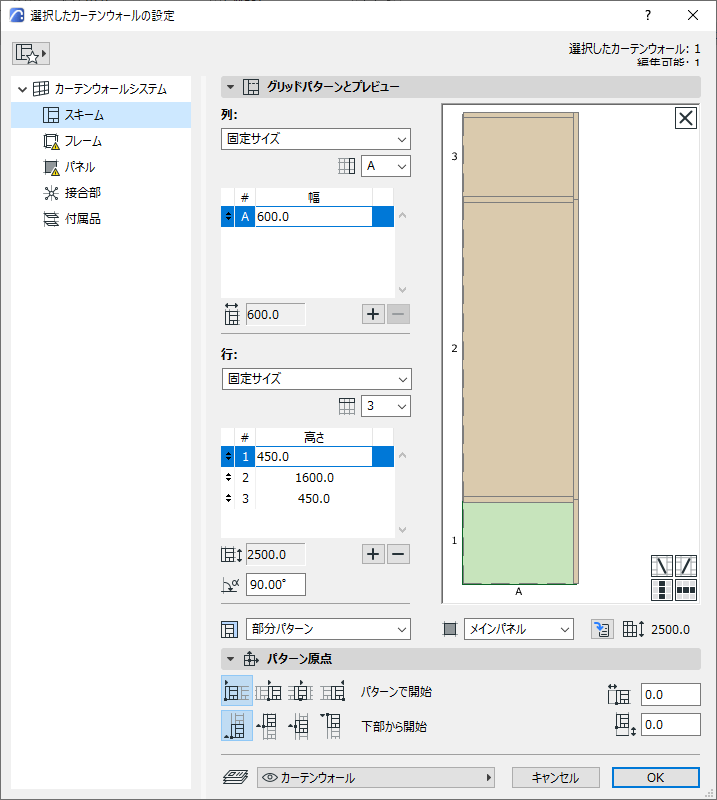The image size is (717, 800).
Task: Select the end-aligned horizontal pattern origin option
Action: point(333,691)
